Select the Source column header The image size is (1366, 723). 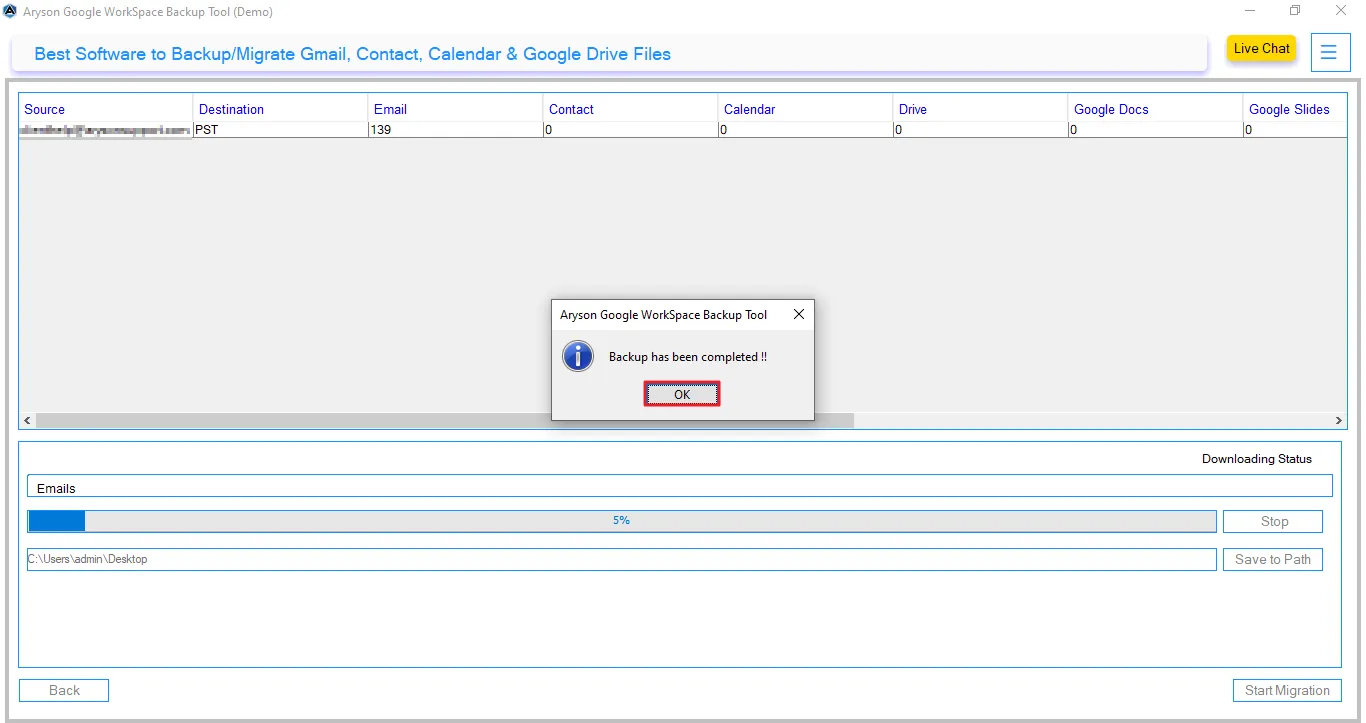click(44, 108)
